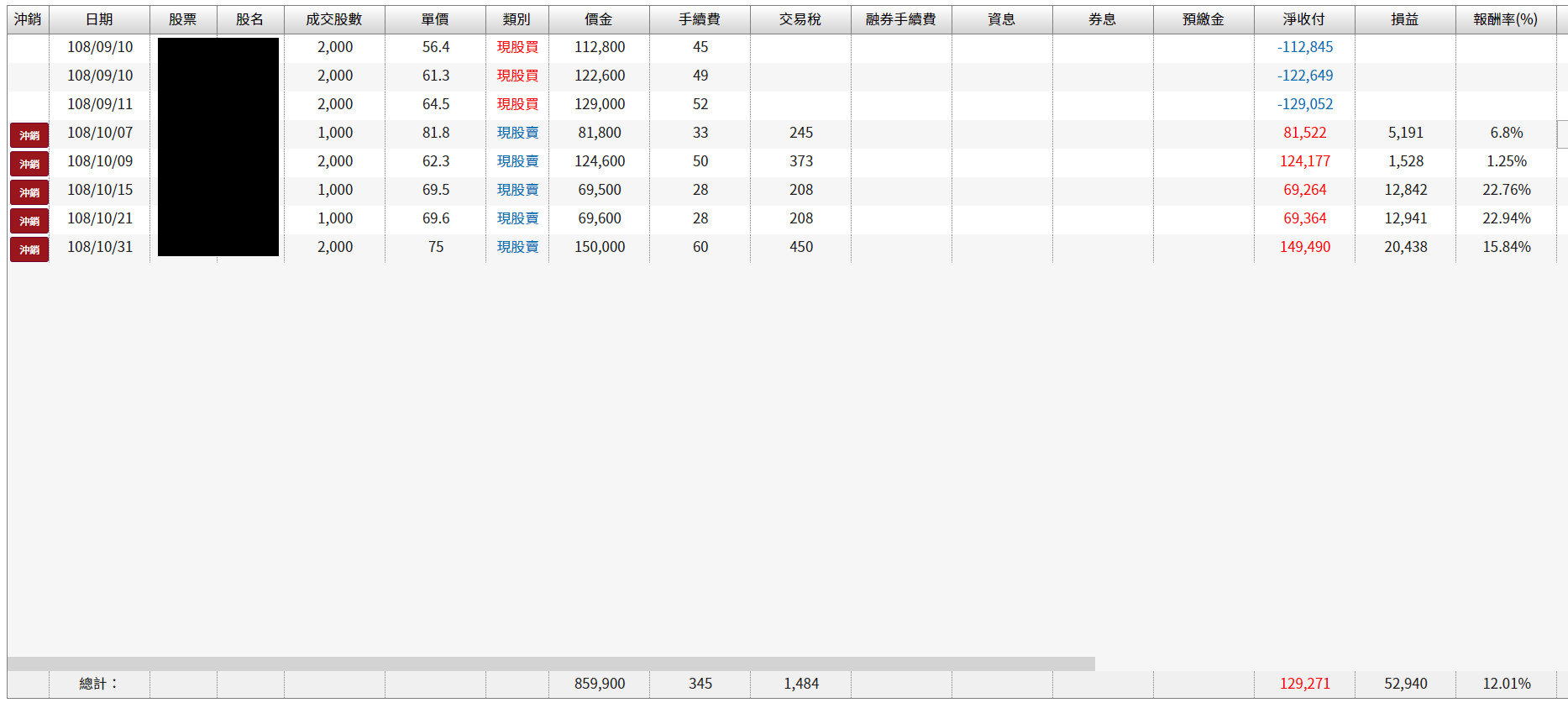Select net amount 69,264
Viewport: 1568px width, 703px height.
[1305, 190]
